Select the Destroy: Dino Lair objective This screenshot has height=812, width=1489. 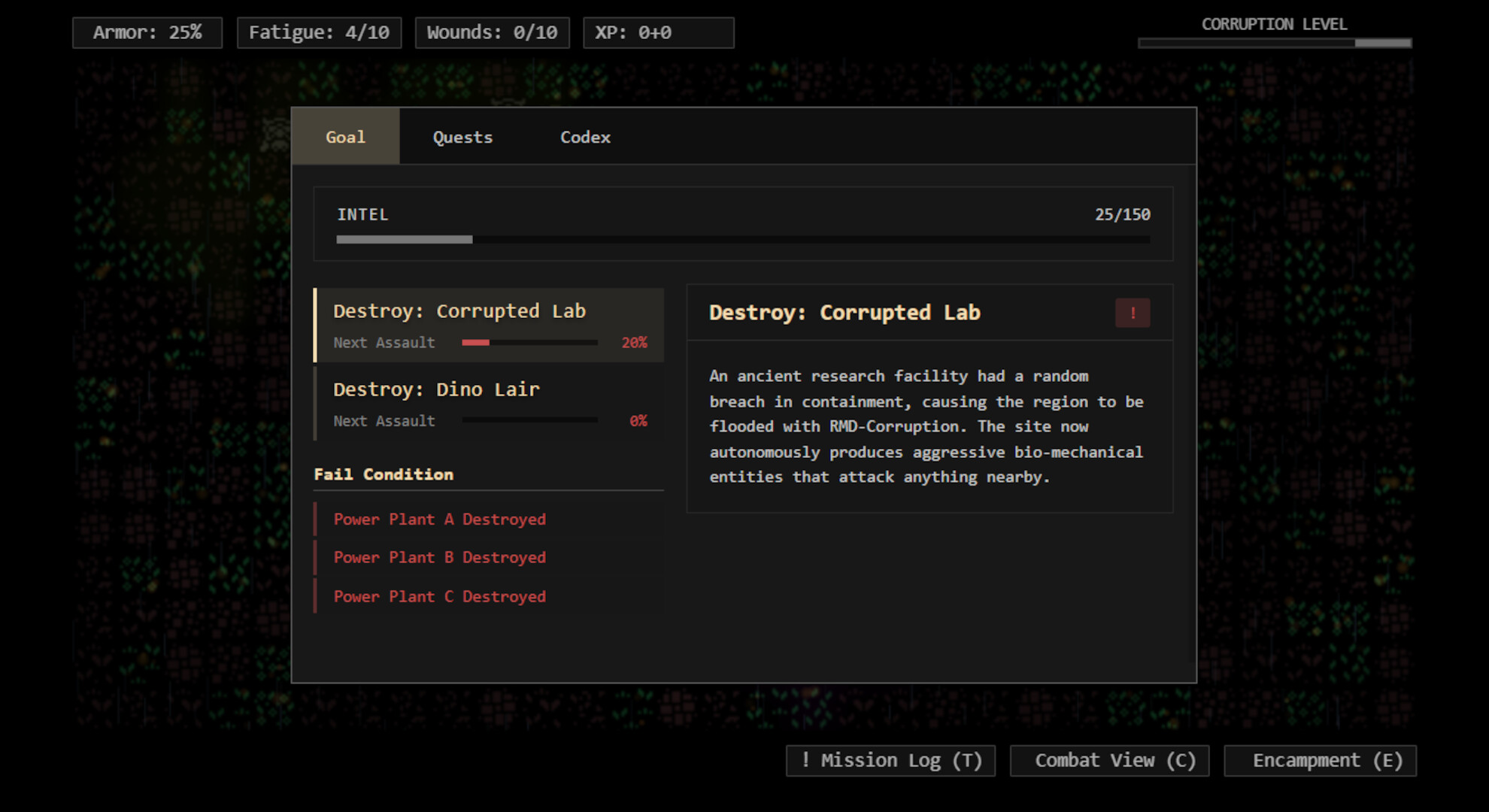click(489, 403)
